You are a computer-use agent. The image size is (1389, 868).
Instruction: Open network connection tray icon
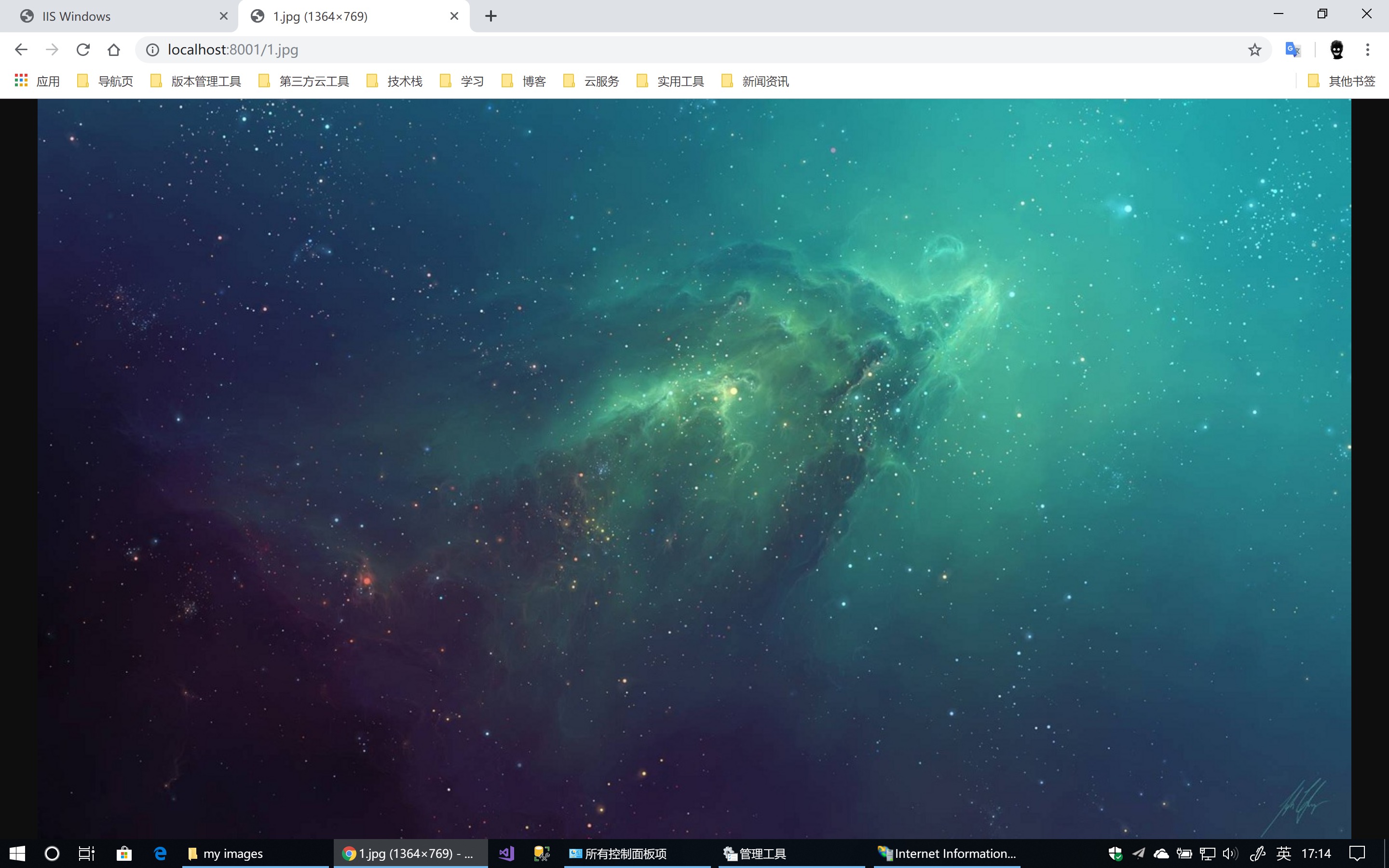1208,854
